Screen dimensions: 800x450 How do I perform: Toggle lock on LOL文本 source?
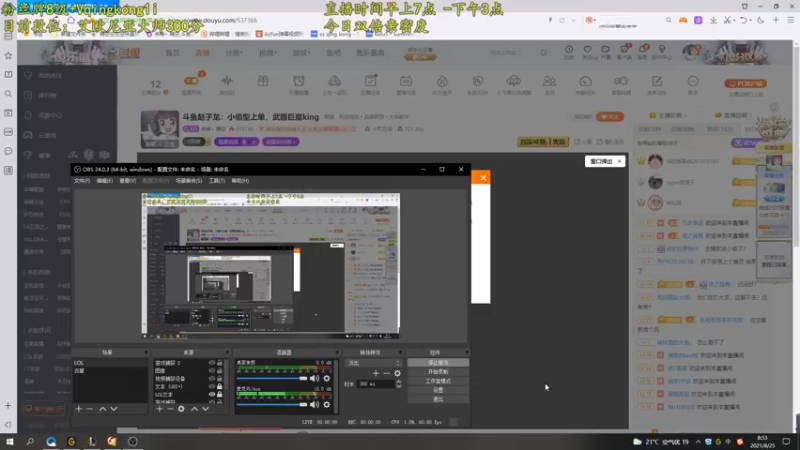click(x=220, y=394)
